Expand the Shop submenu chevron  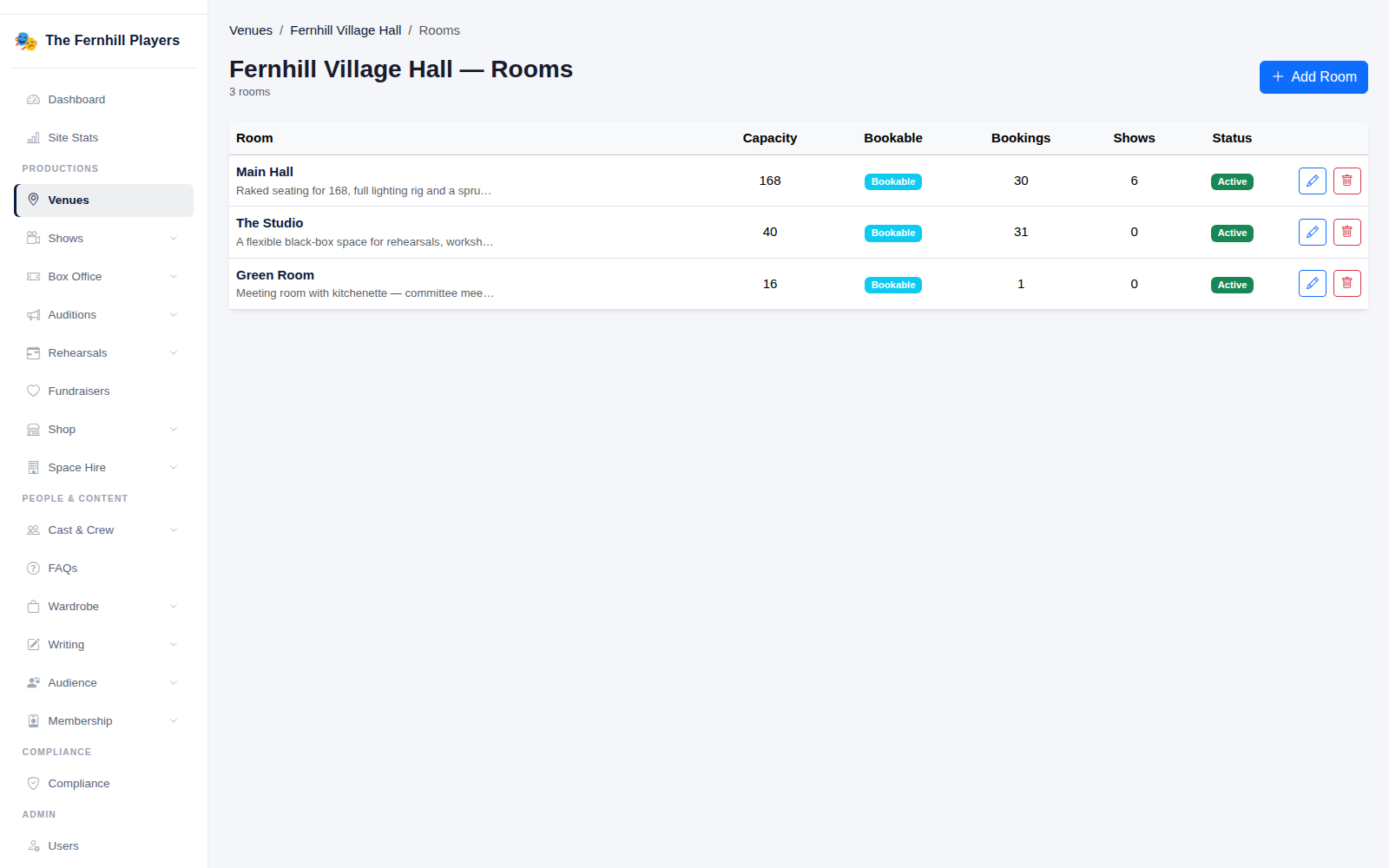[174, 430]
